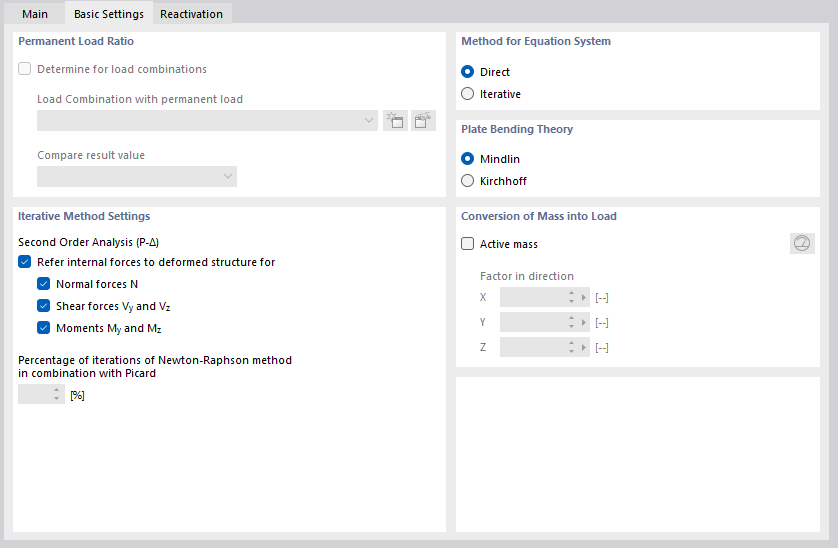Select Iterative equation system method

click(467, 94)
